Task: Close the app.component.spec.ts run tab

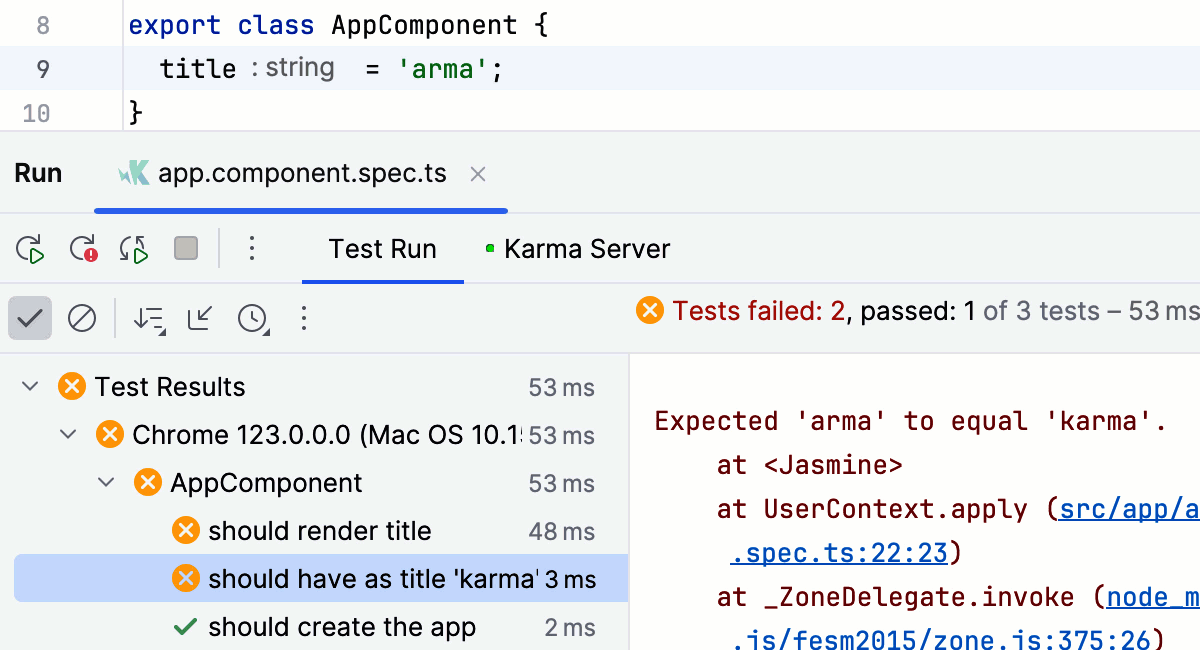Action: 477,173
